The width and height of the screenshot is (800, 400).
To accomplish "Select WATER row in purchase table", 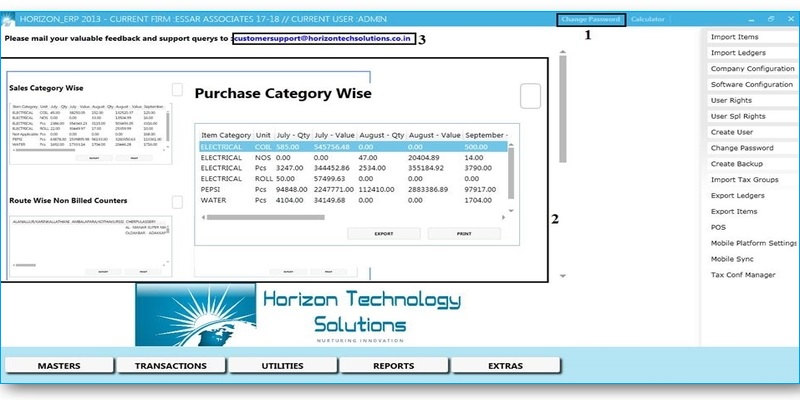I will click(x=353, y=200).
